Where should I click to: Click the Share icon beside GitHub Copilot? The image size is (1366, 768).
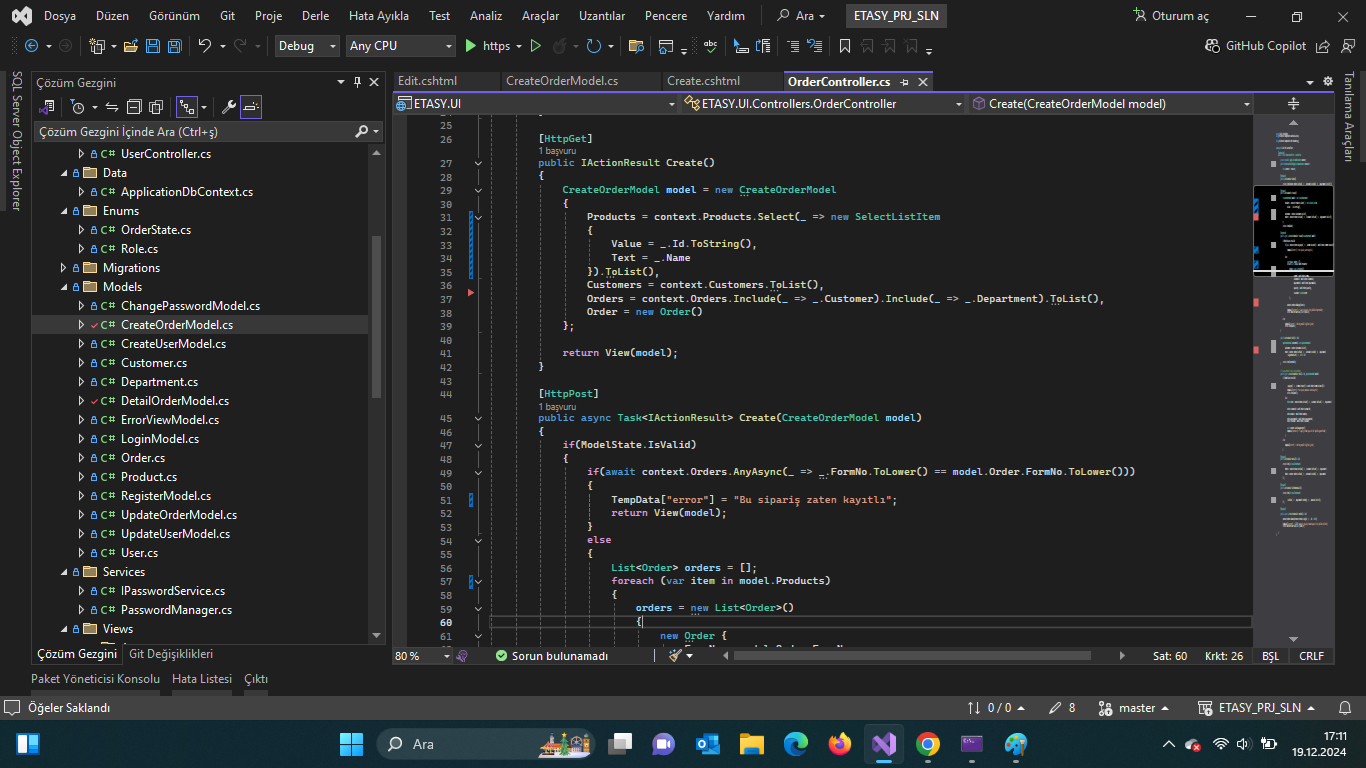(x=1323, y=46)
